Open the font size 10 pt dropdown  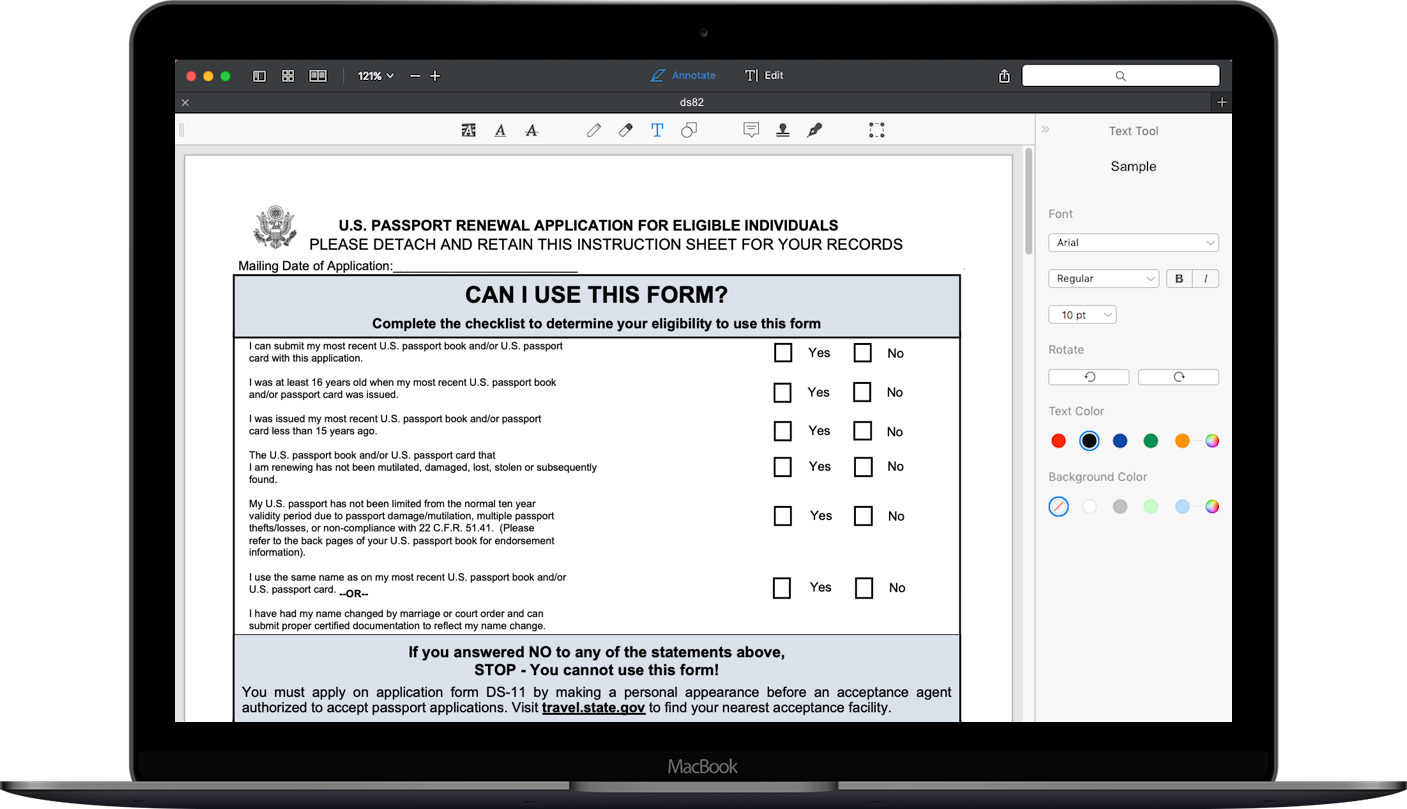click(x=1082, y=314)
